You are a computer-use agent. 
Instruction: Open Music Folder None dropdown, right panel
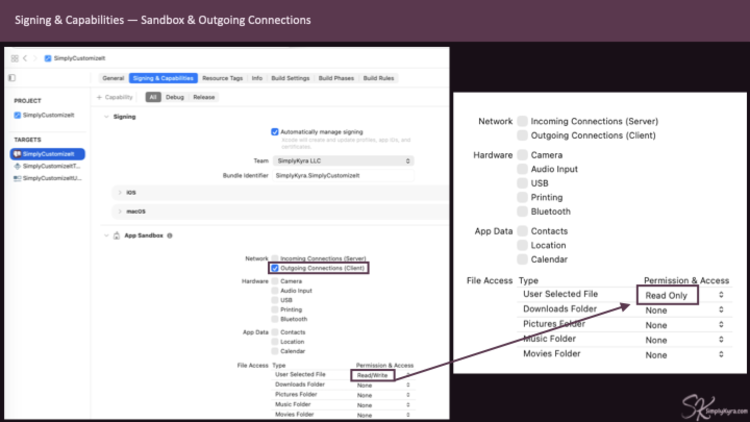click(x=684, y=340)
